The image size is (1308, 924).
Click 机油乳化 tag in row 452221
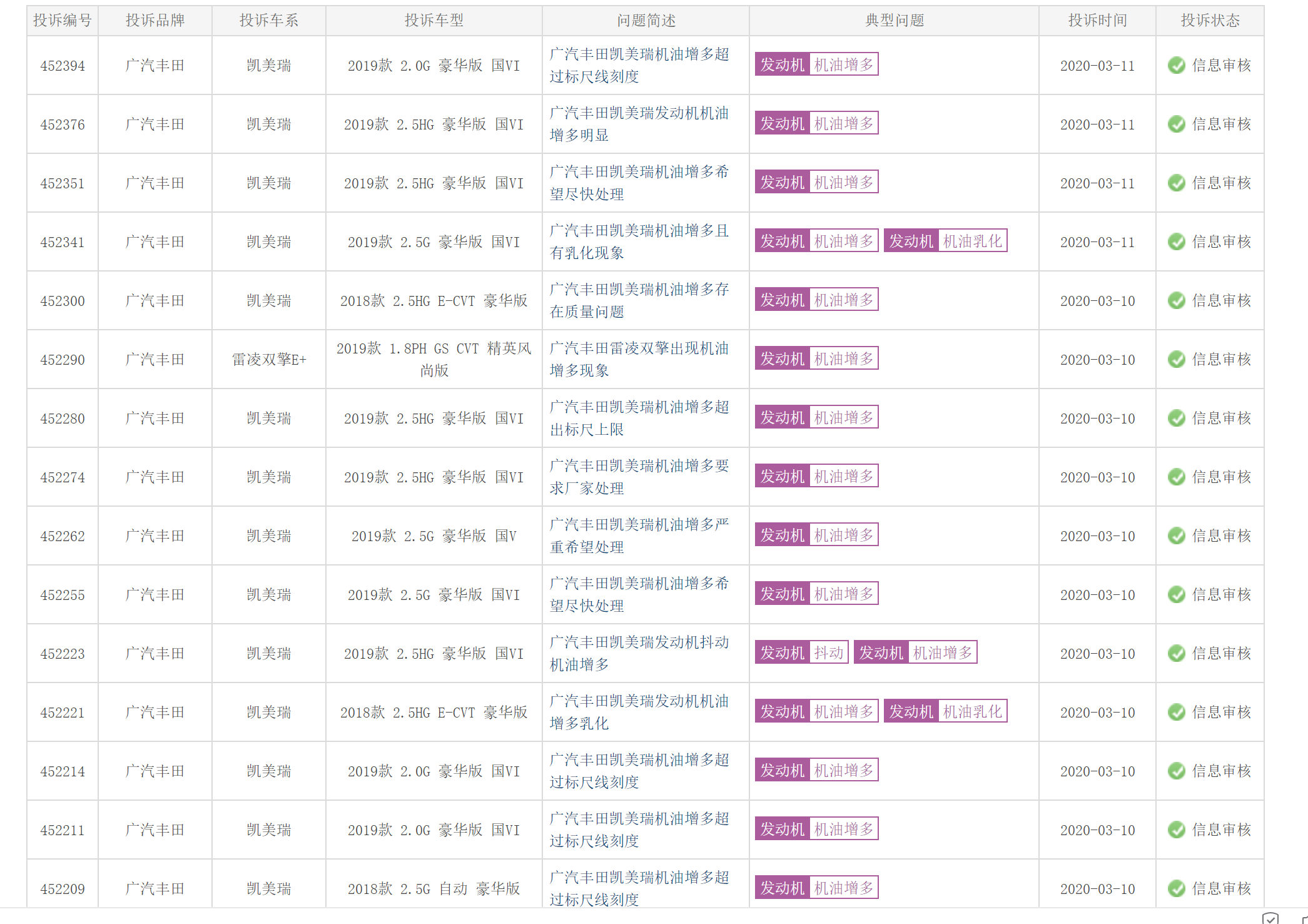point(972,711)
